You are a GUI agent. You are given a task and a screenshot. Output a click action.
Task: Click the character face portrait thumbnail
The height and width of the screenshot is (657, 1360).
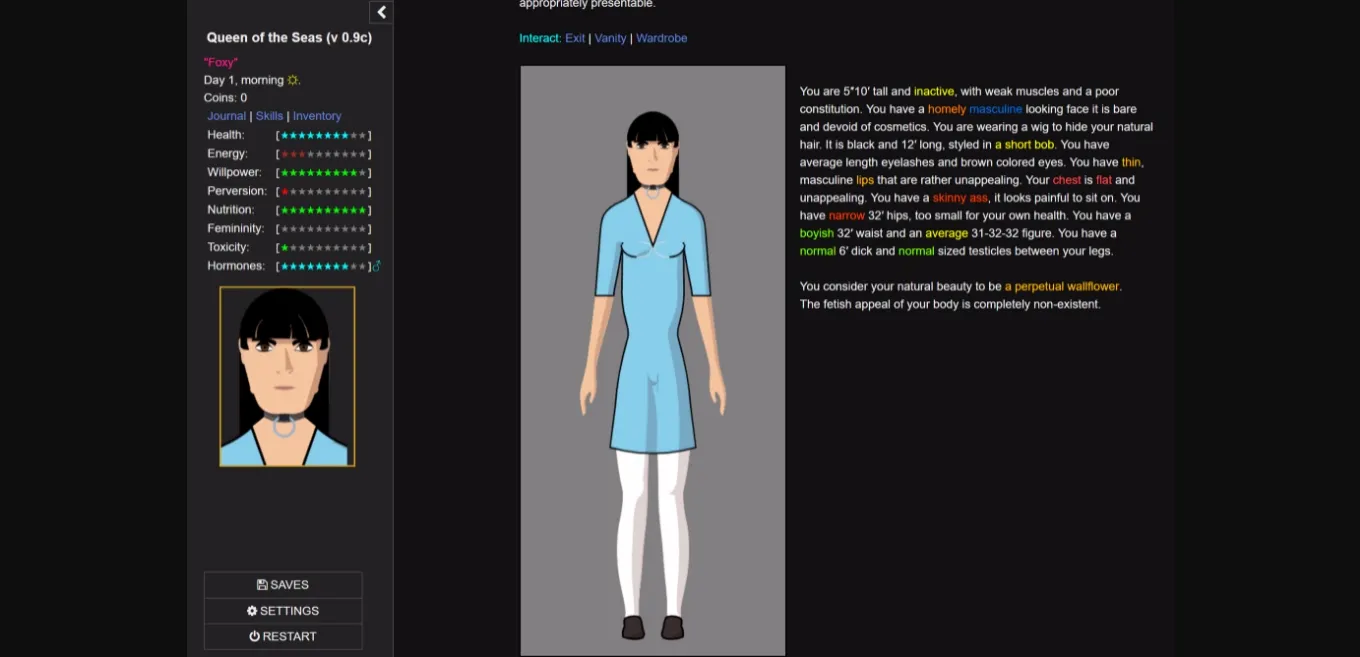pyautogui.click(x=287, y=376)
